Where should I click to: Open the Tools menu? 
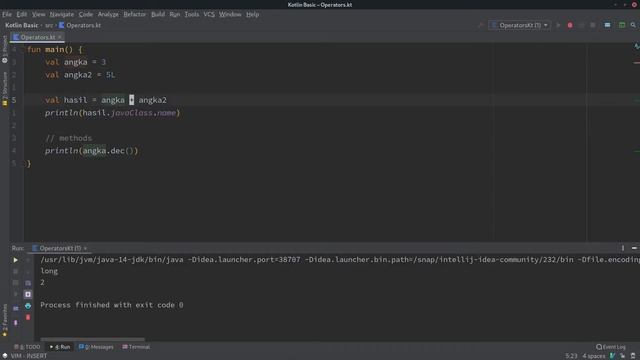click(192, 14)
